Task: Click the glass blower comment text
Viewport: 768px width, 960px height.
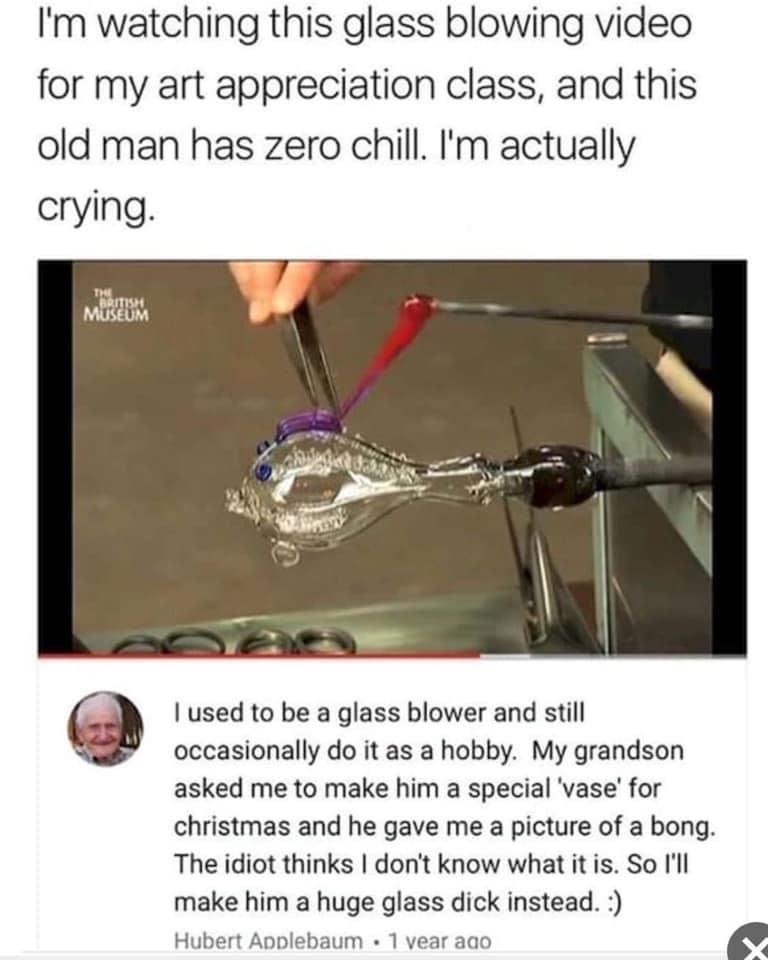Action: click(443, 807)
